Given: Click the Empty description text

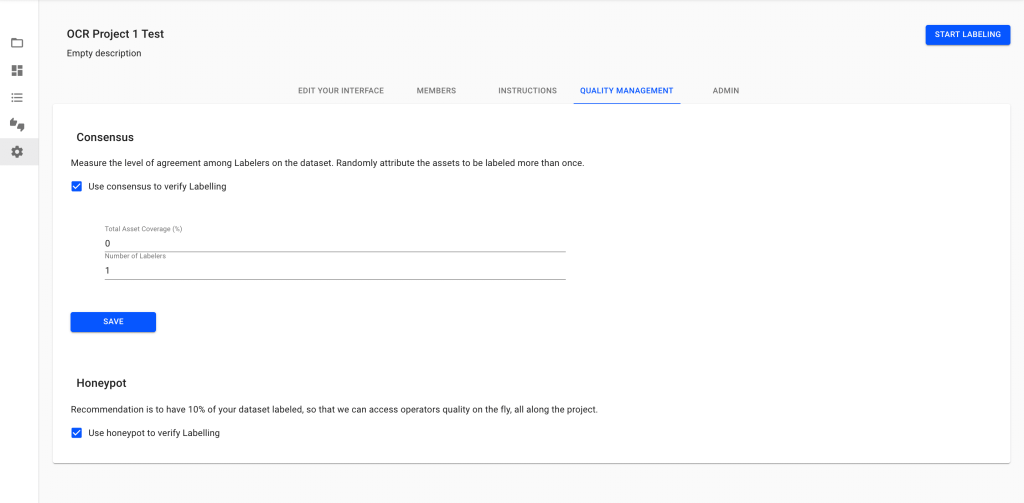Looking at the screenshot, I should 104,53.
